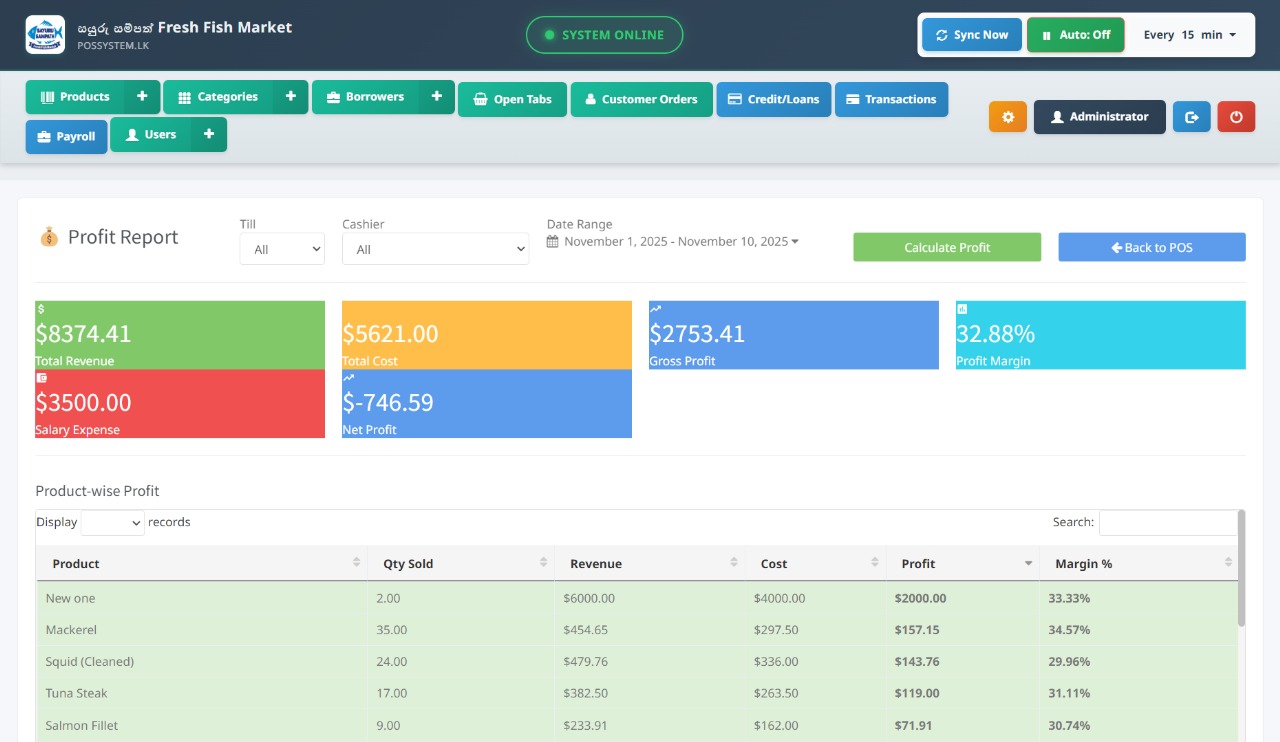Click the Fresh Fish Market logo
The width and height of the screenshot is (1280, 742).
coord(45,35)
